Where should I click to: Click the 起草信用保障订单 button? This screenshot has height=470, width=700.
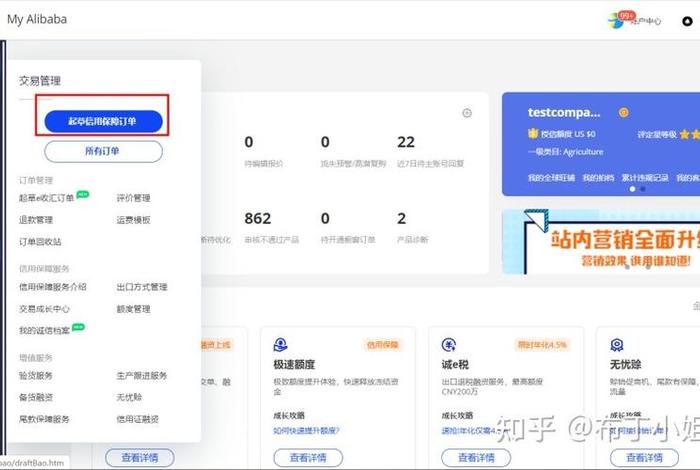click(103, 121)
